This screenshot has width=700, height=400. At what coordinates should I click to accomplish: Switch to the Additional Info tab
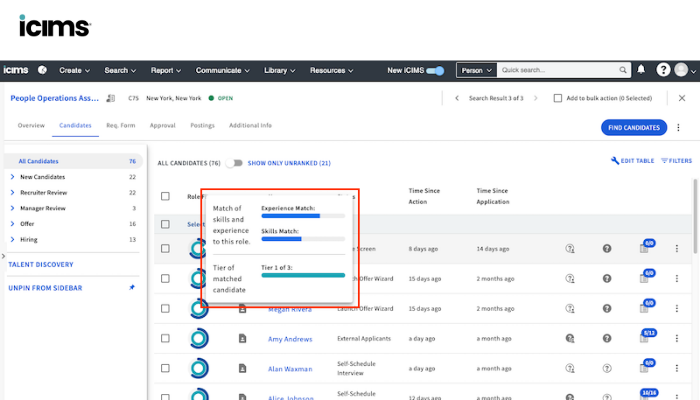click(250, 125)
